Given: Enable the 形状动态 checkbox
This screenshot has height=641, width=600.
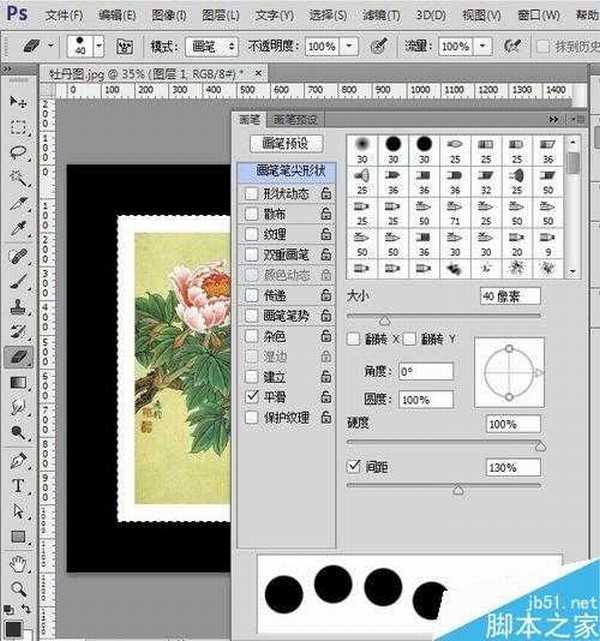Looking at the screenshot, I should (x=250, y=194).
